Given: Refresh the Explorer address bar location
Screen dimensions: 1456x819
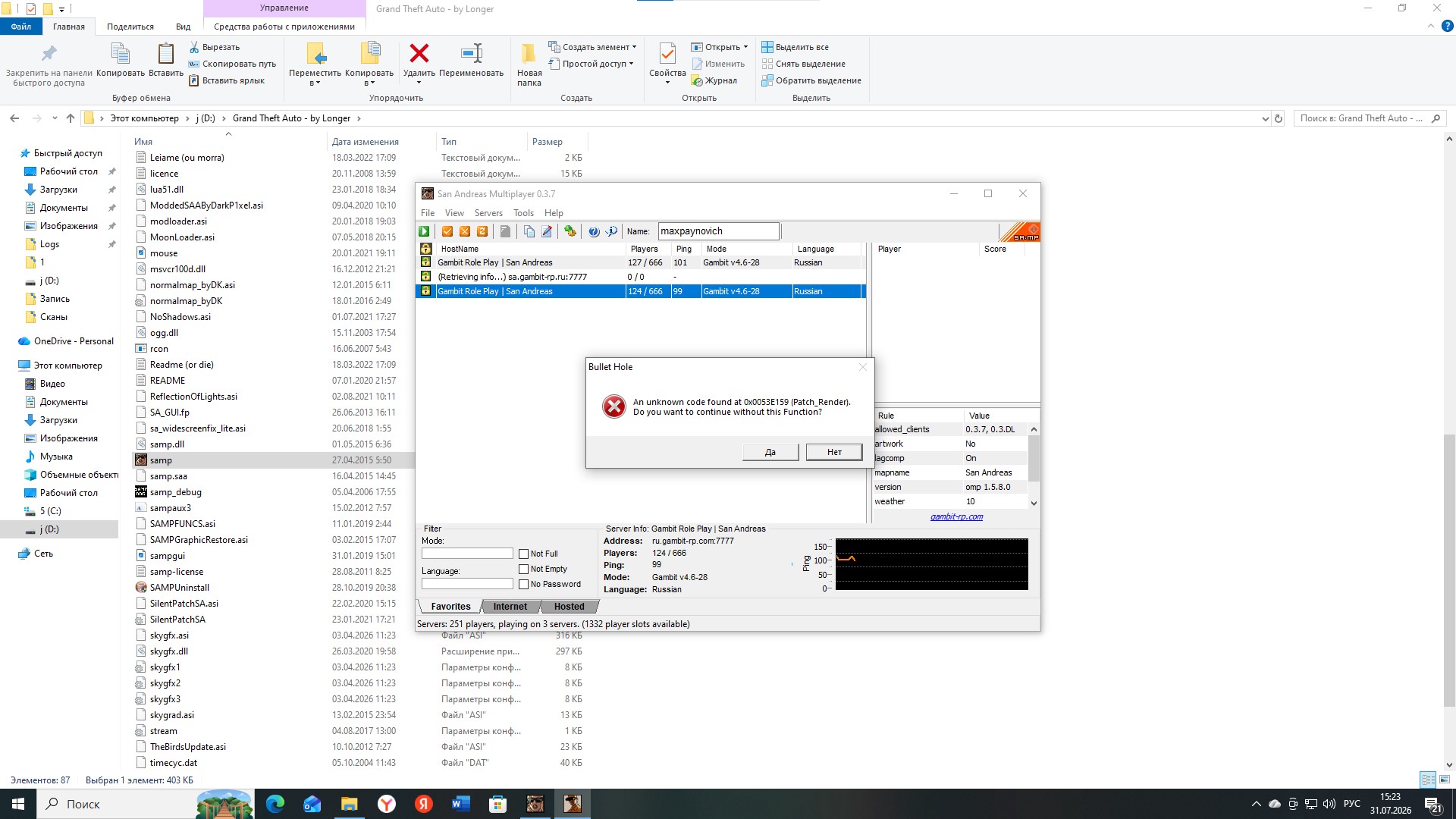Looking at the screenshot, I should click(1279, 118).
